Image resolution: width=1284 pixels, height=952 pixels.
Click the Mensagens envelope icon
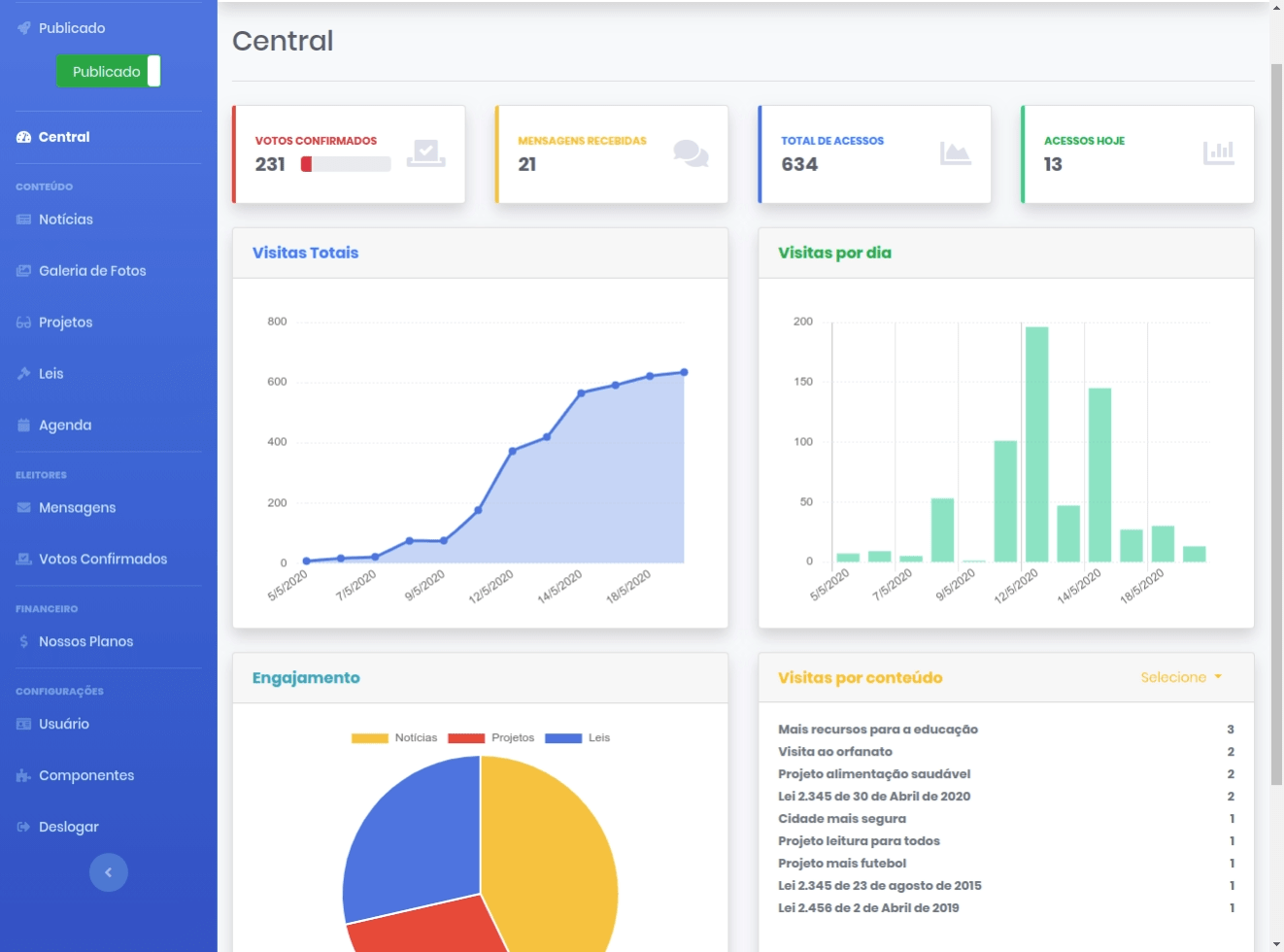(23, 508)
